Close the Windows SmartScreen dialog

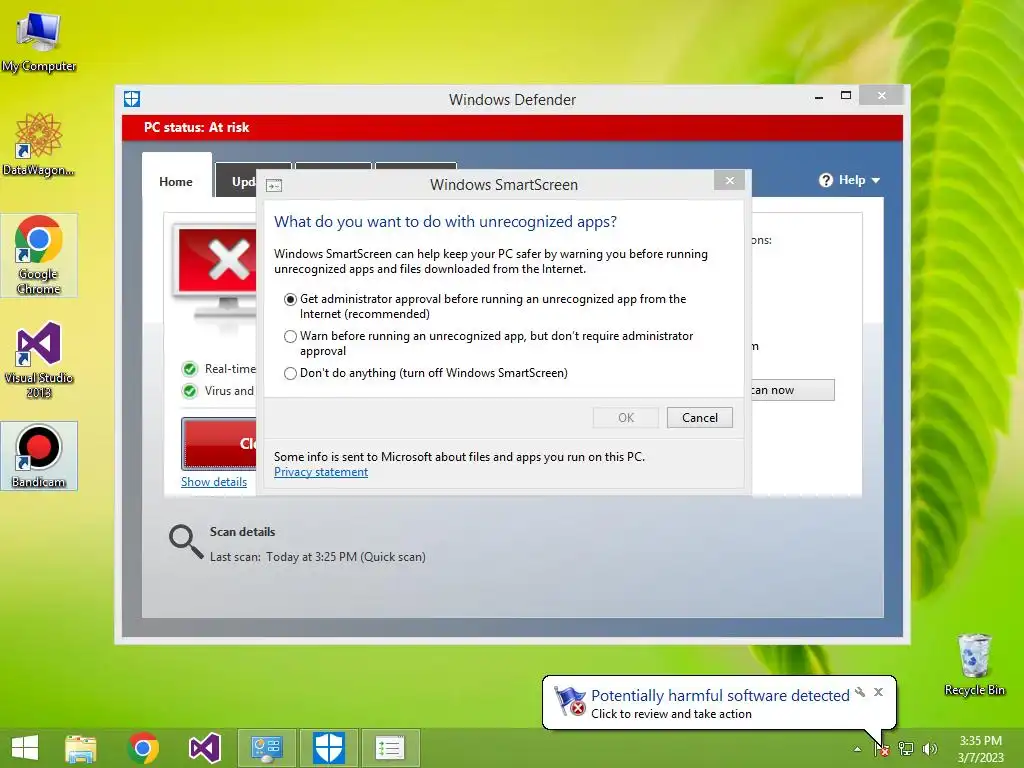tap(729, 181)
